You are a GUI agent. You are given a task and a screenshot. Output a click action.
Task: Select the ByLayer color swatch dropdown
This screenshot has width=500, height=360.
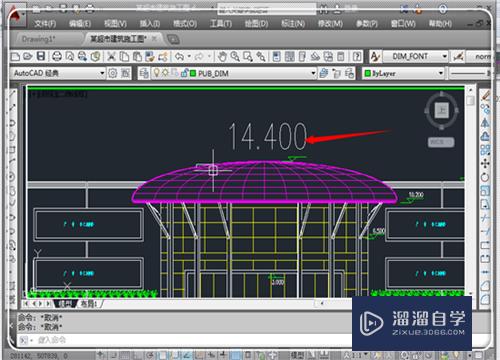[404, 73]
